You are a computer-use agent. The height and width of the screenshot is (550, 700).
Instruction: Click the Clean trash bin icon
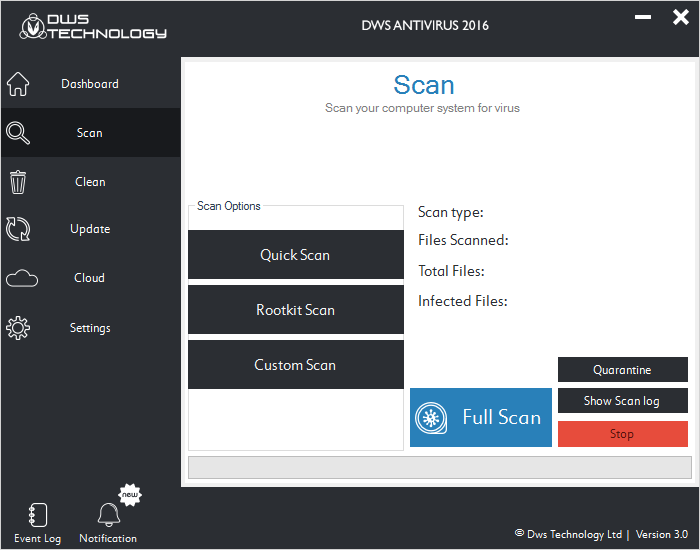pos(18,182)
